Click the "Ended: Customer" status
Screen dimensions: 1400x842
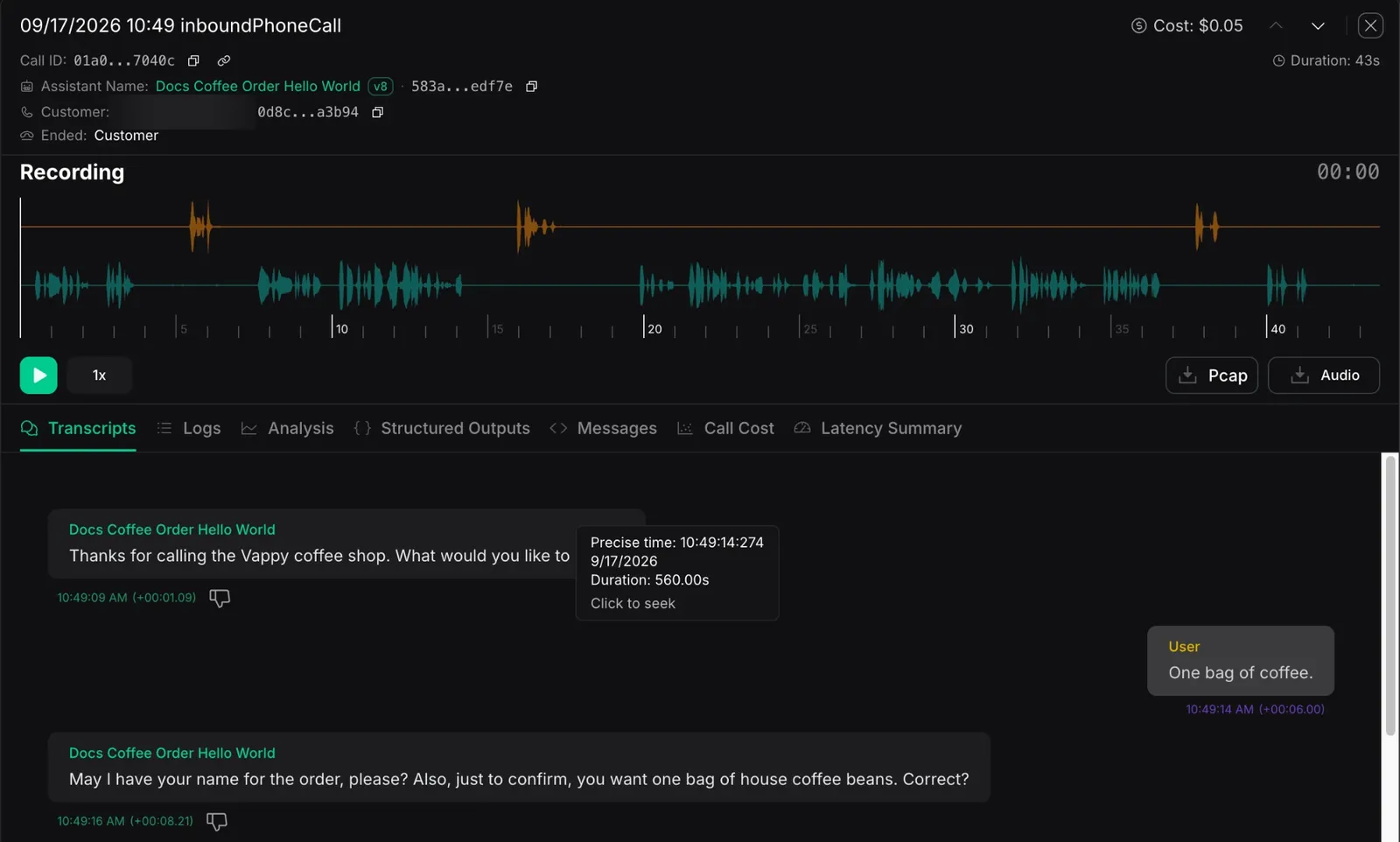tap(89, 136)
